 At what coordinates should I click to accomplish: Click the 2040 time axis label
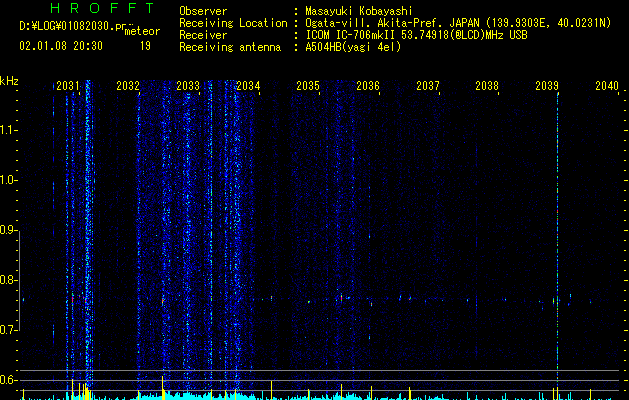point(607,85)
